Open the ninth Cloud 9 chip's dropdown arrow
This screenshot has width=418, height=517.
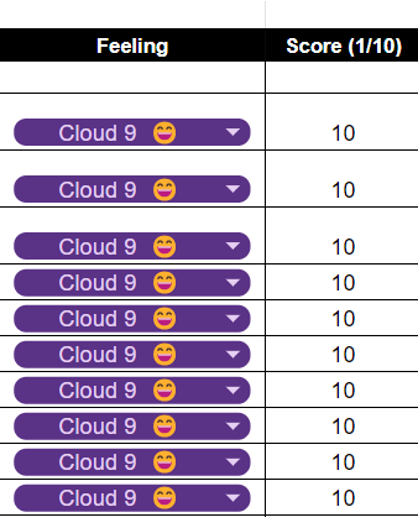click(233, 462)
